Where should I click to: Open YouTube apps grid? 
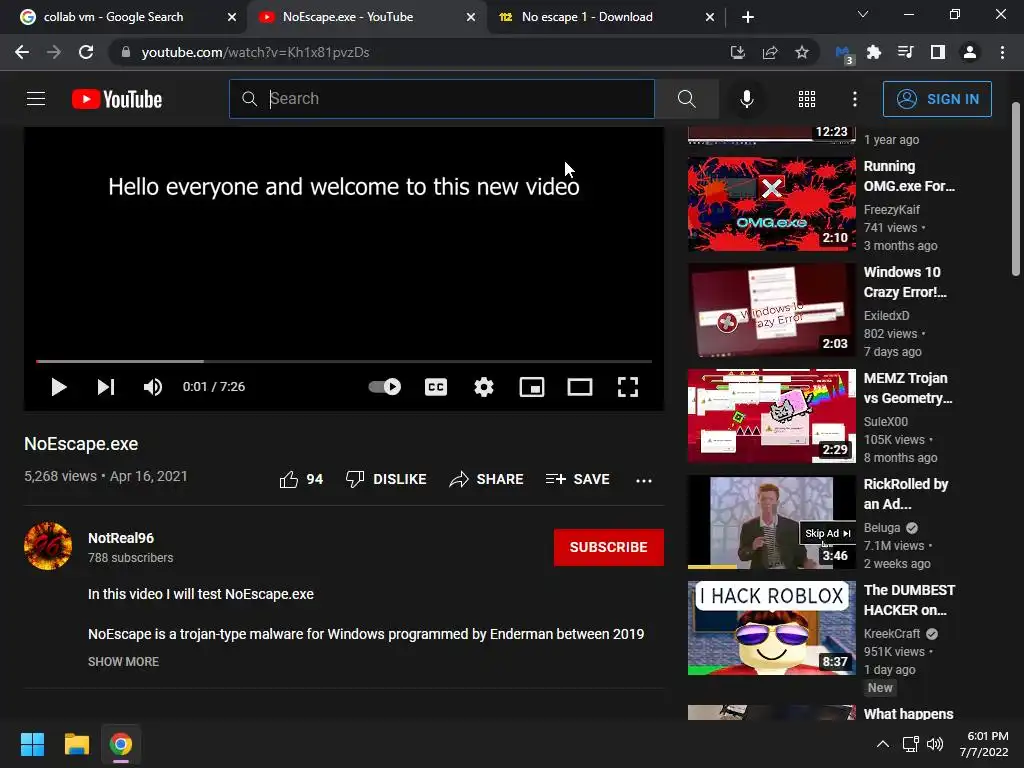(x=807, y=99)
